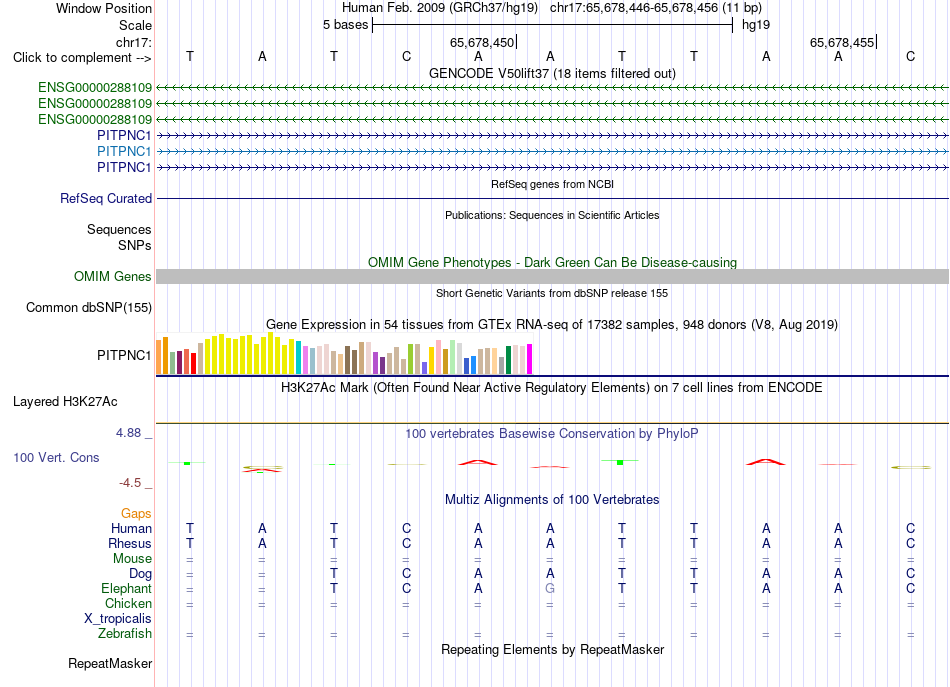This screenshot has height=687, width=950.
Task: Open 'Short Genetic Variants from dbSNP release 155' title
Action: (552, 293)
